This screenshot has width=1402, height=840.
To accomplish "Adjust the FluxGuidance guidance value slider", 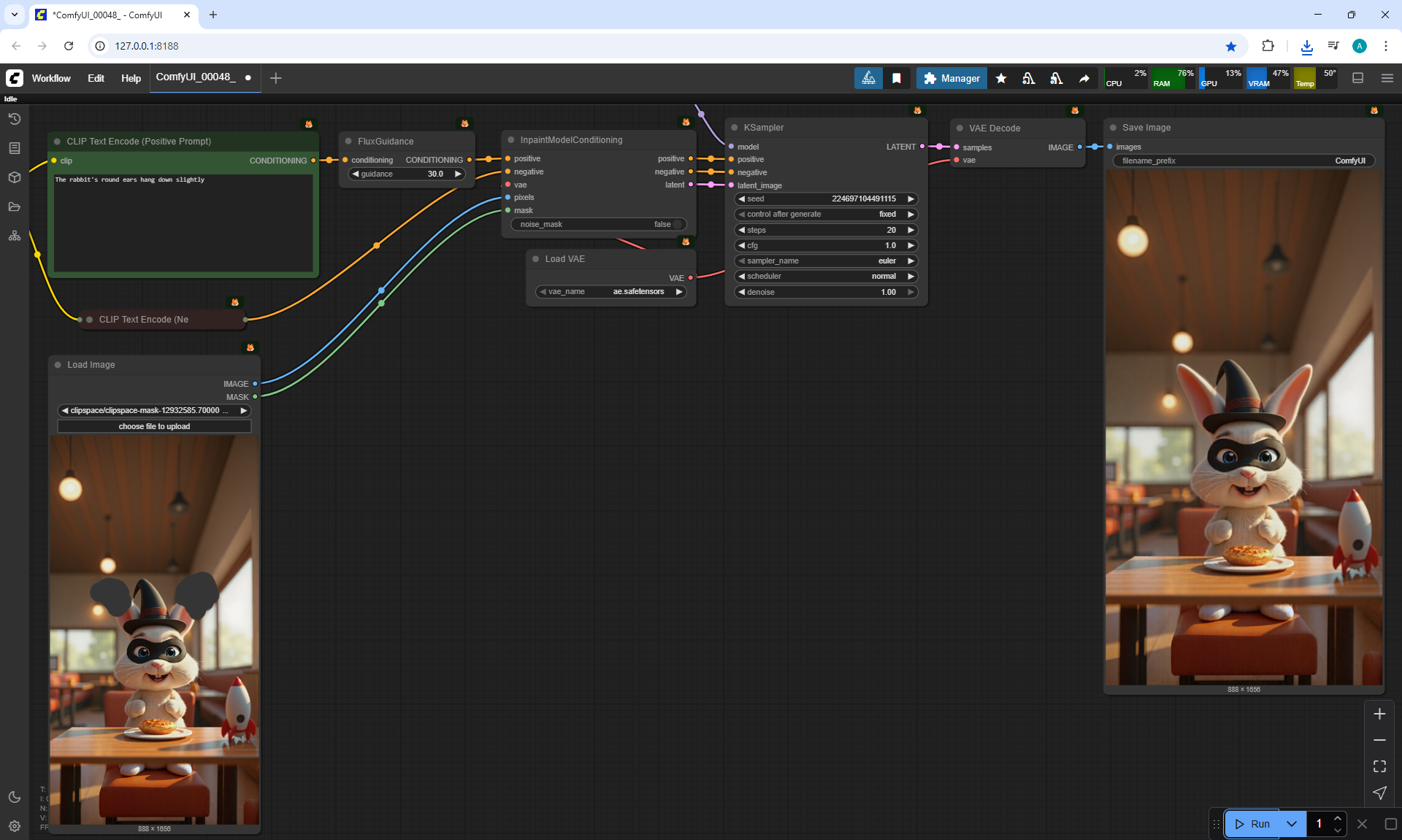I will (406, 174).
